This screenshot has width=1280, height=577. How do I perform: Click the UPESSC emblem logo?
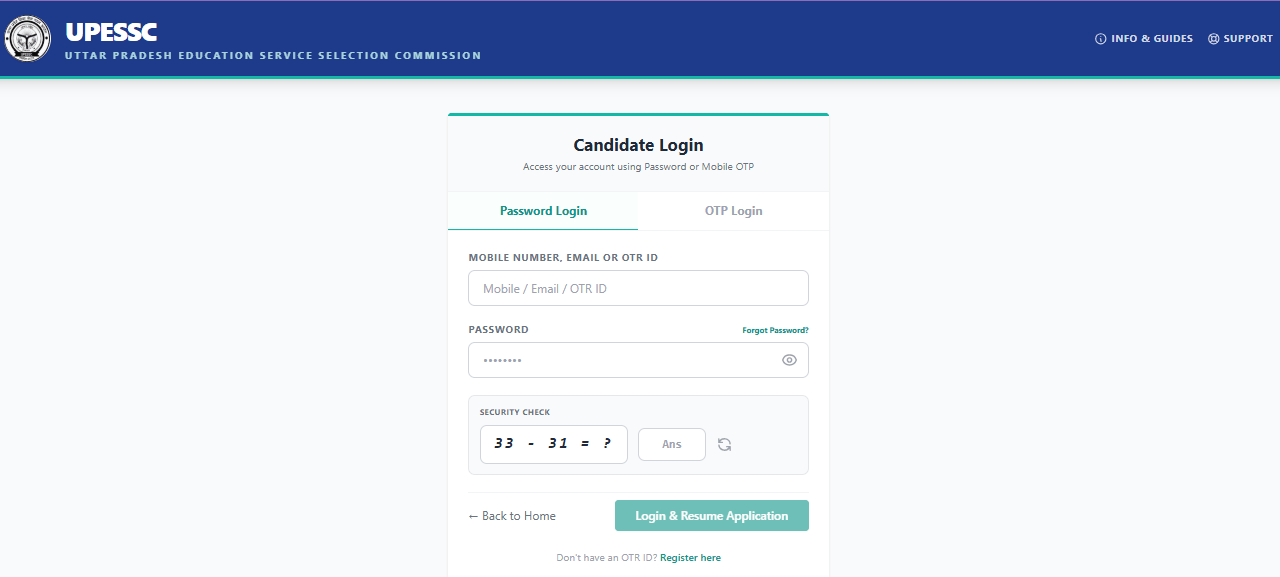[27, 38]
